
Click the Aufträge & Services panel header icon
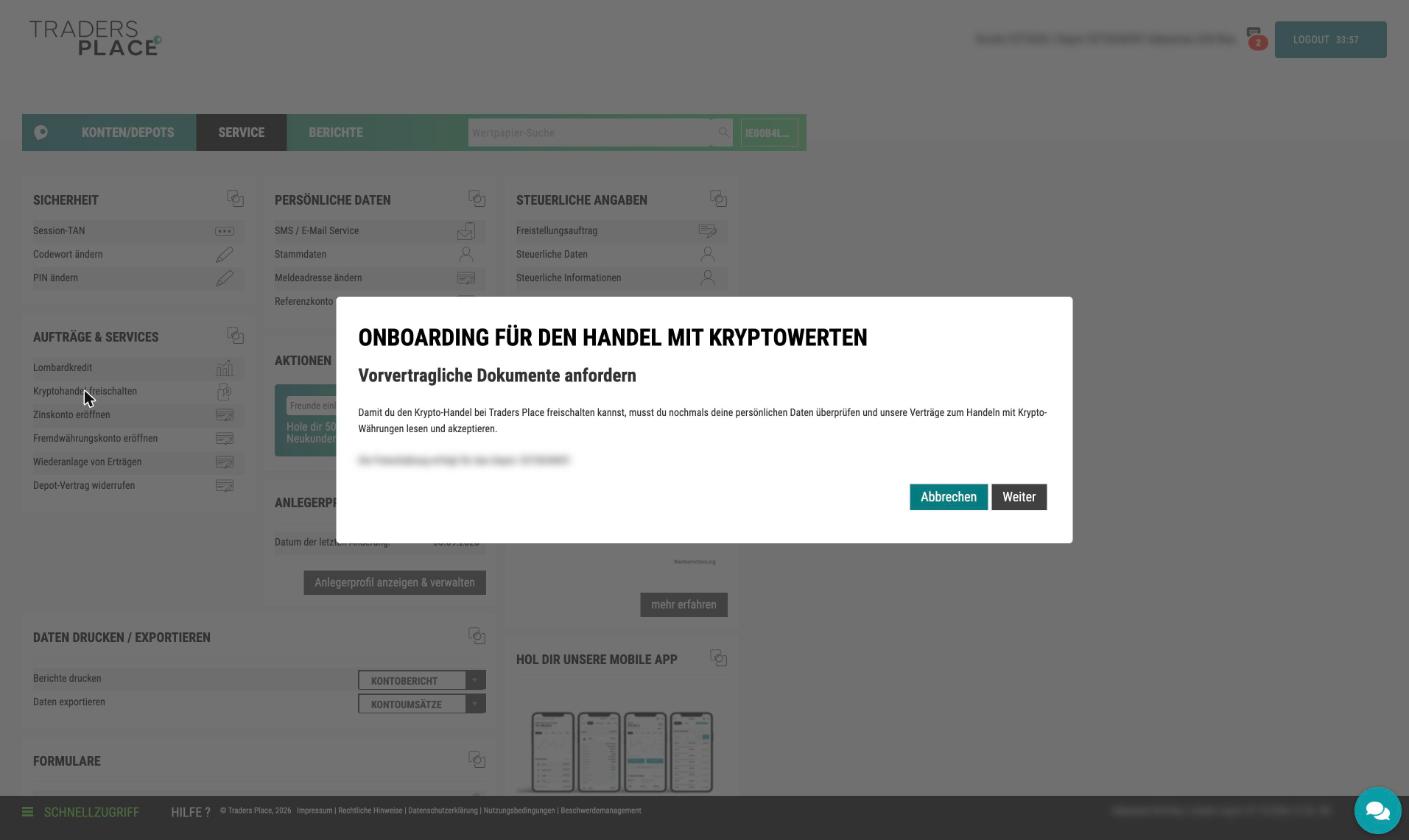click(x=235, y=336)
